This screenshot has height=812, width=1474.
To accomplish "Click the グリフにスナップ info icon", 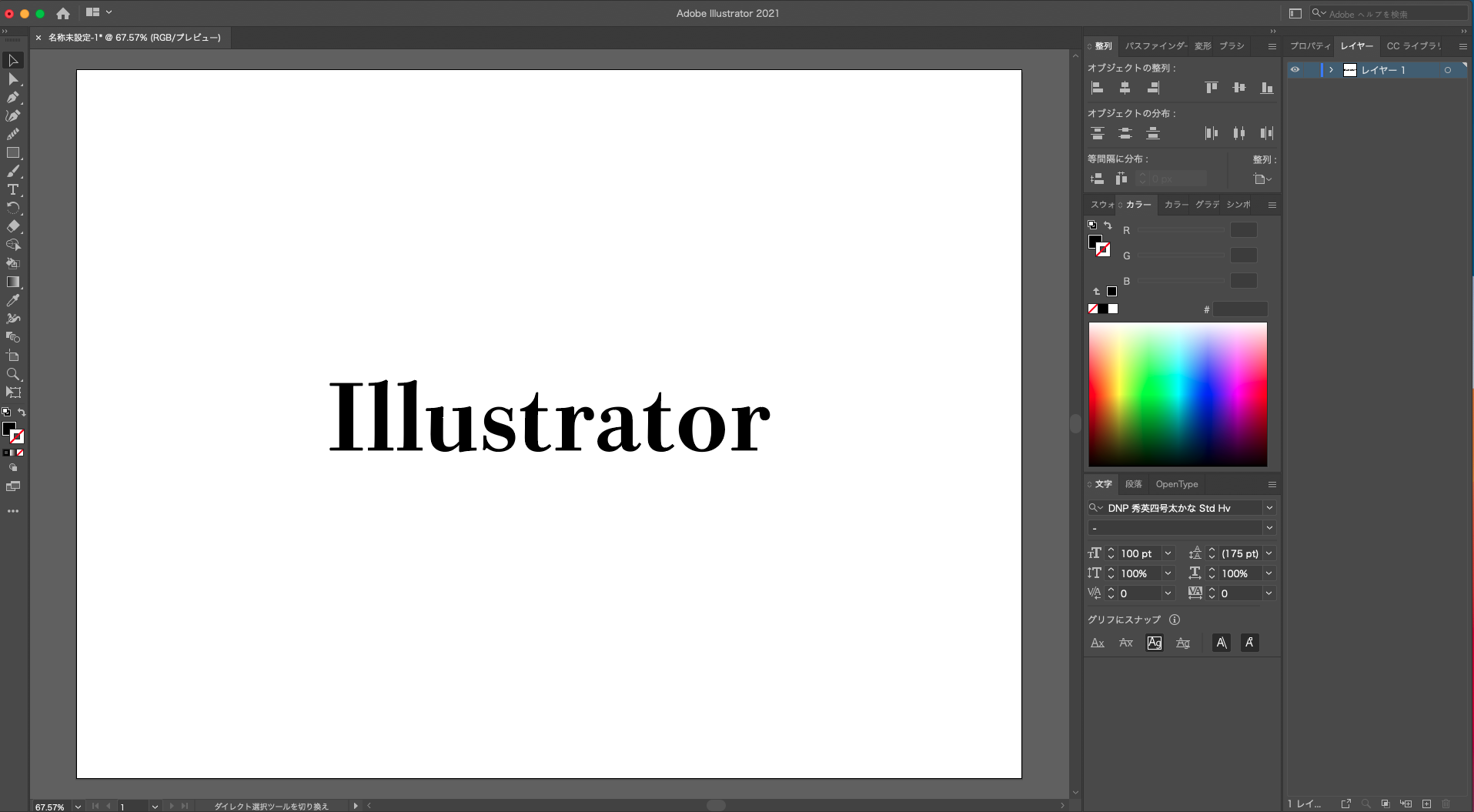I will click(x=1175, y=620).
